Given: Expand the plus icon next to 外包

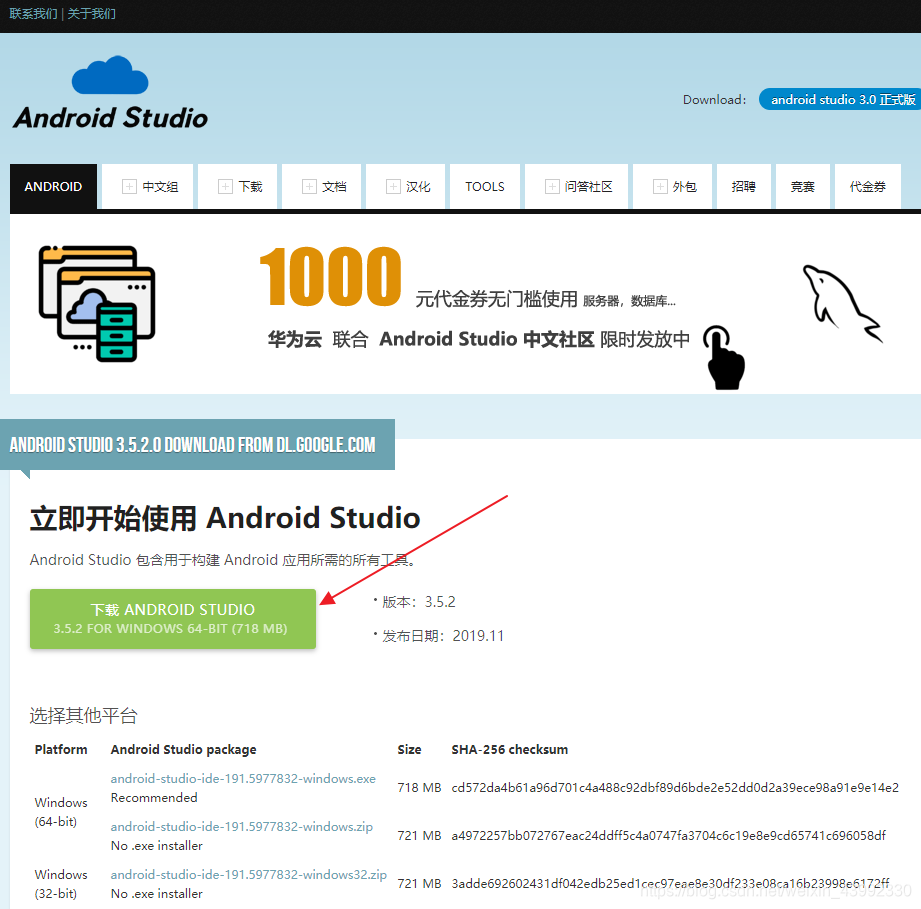Looking at the screenshot, I should click(660, 186).
